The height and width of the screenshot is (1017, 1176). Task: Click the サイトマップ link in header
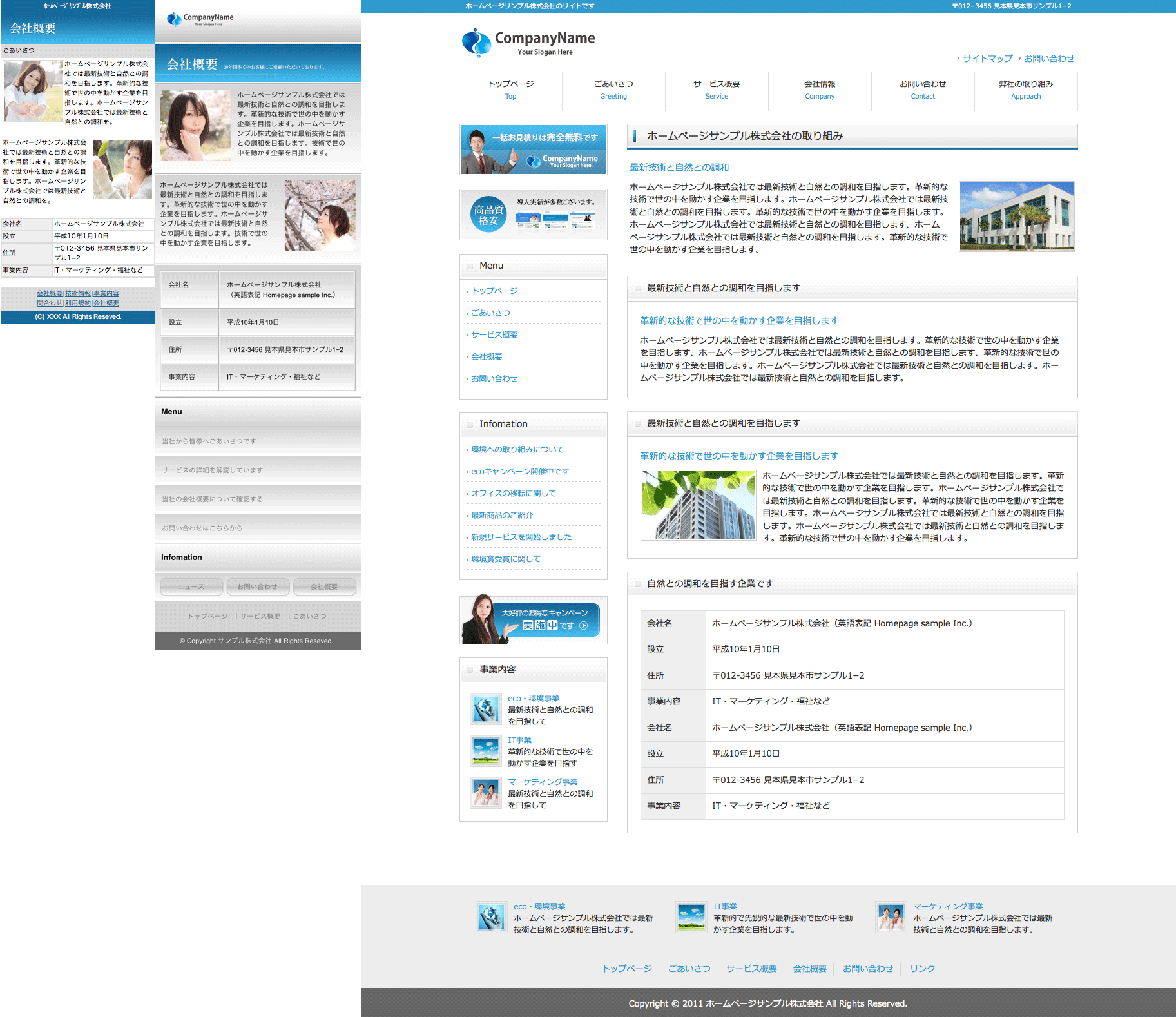coord(987,59)
